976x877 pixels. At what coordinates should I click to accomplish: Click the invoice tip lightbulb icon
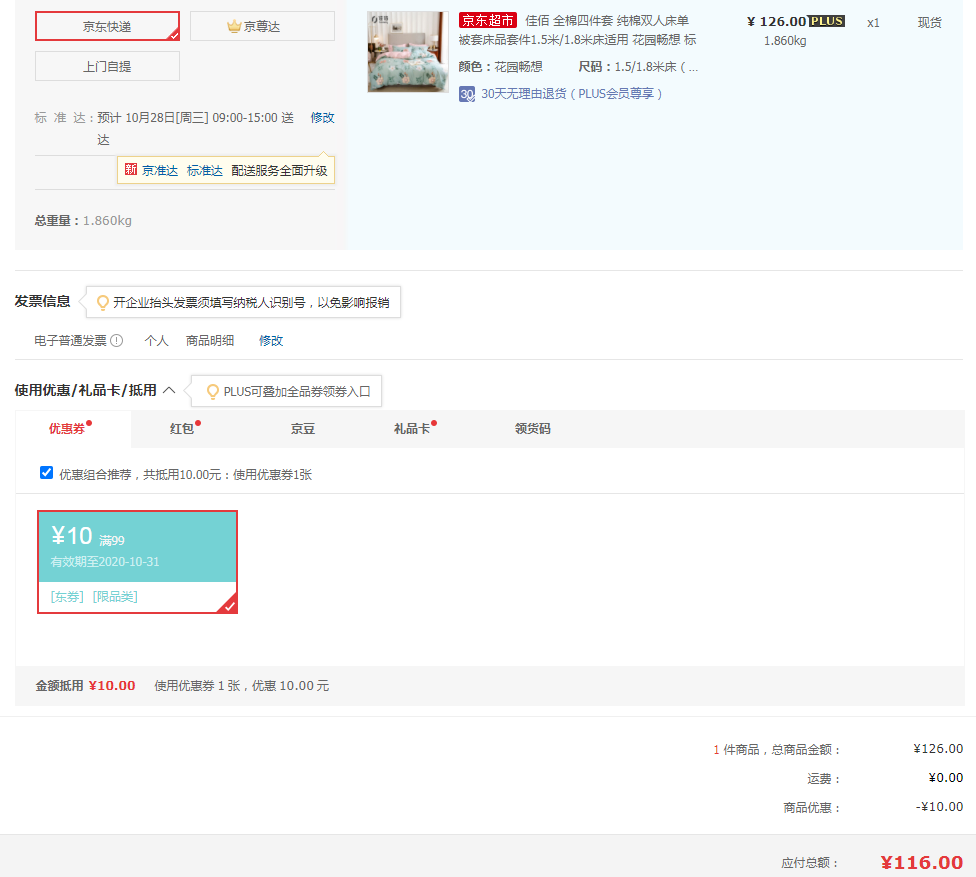point(103,302)
